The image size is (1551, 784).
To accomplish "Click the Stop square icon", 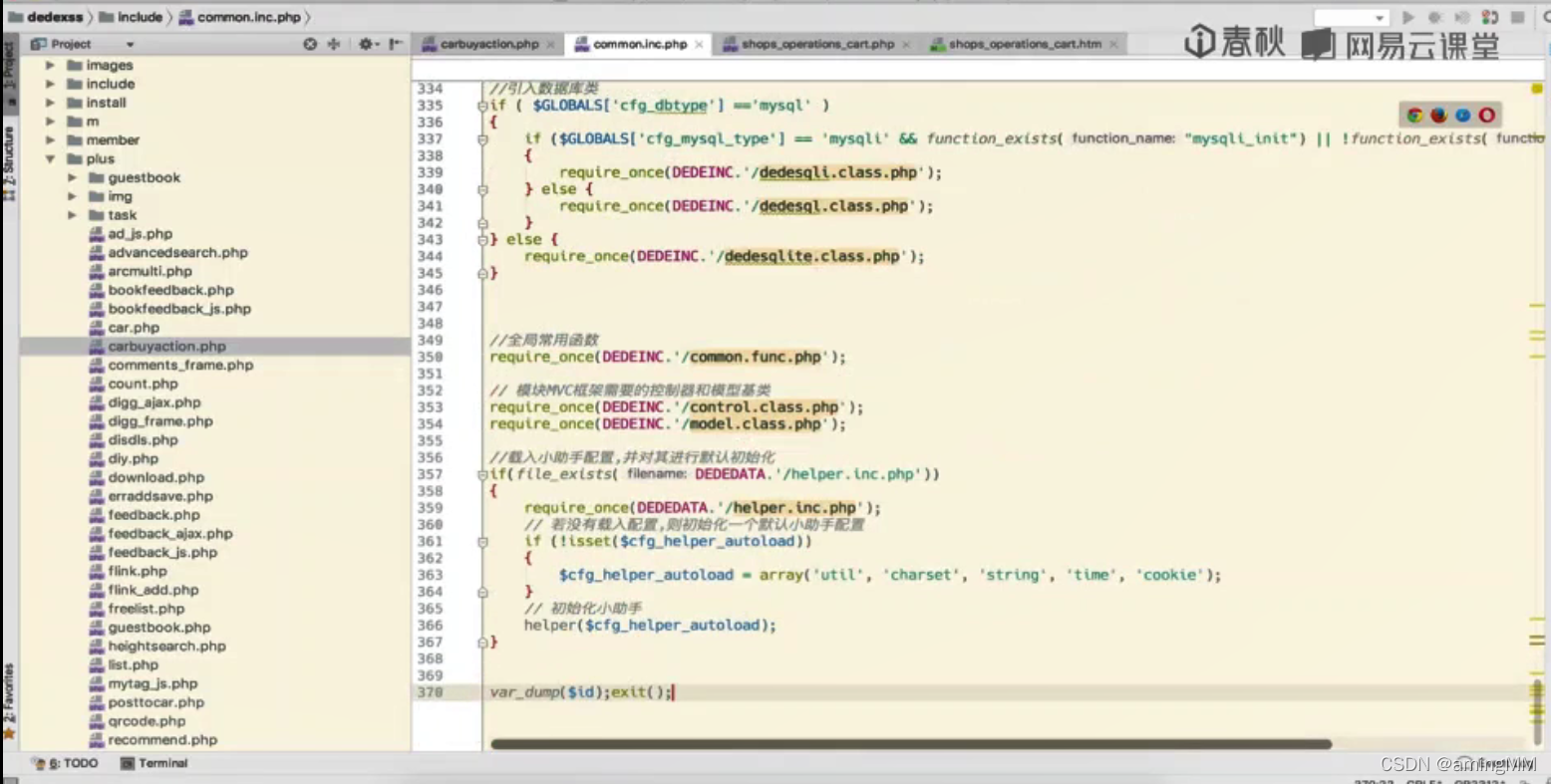I will [x=1518, y=18].
